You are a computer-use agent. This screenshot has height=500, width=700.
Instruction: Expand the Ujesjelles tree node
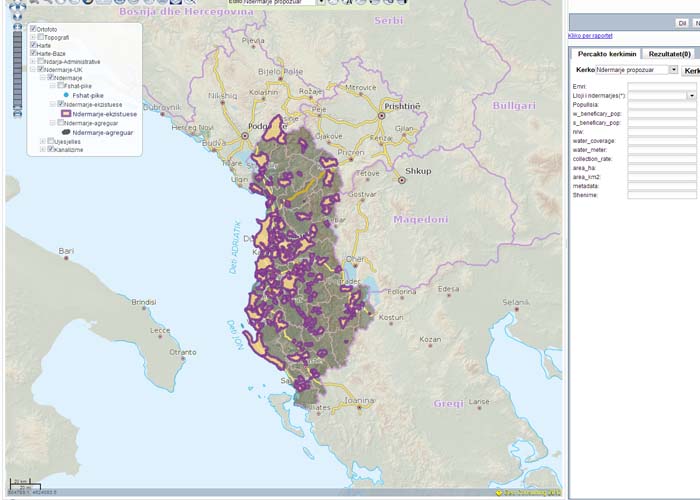(41, 141)
